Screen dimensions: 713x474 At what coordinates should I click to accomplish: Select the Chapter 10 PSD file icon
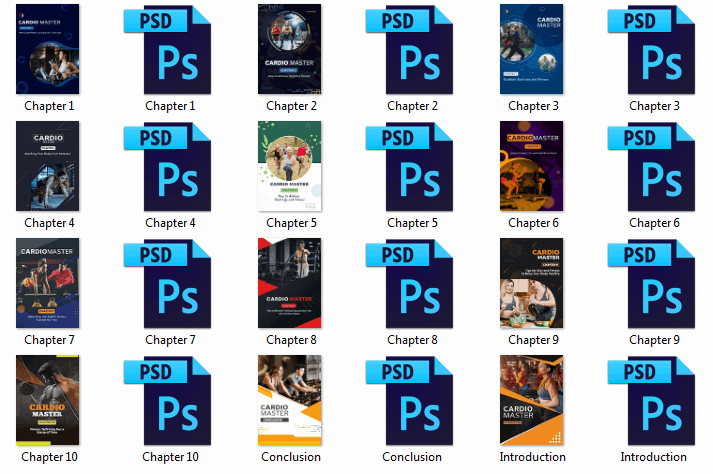pos(168,401)
